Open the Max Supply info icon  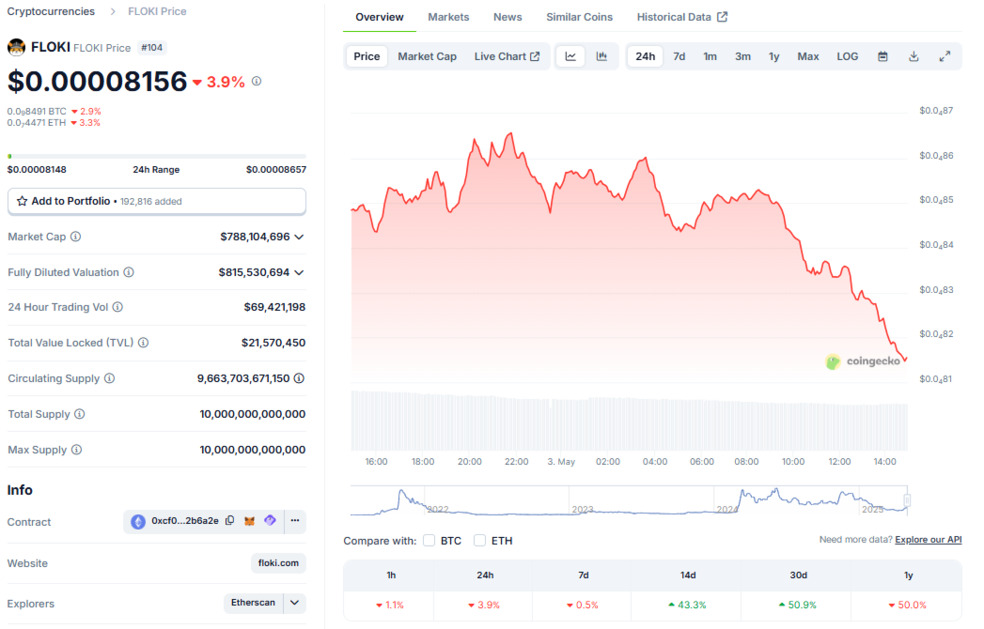pos(77,449)
